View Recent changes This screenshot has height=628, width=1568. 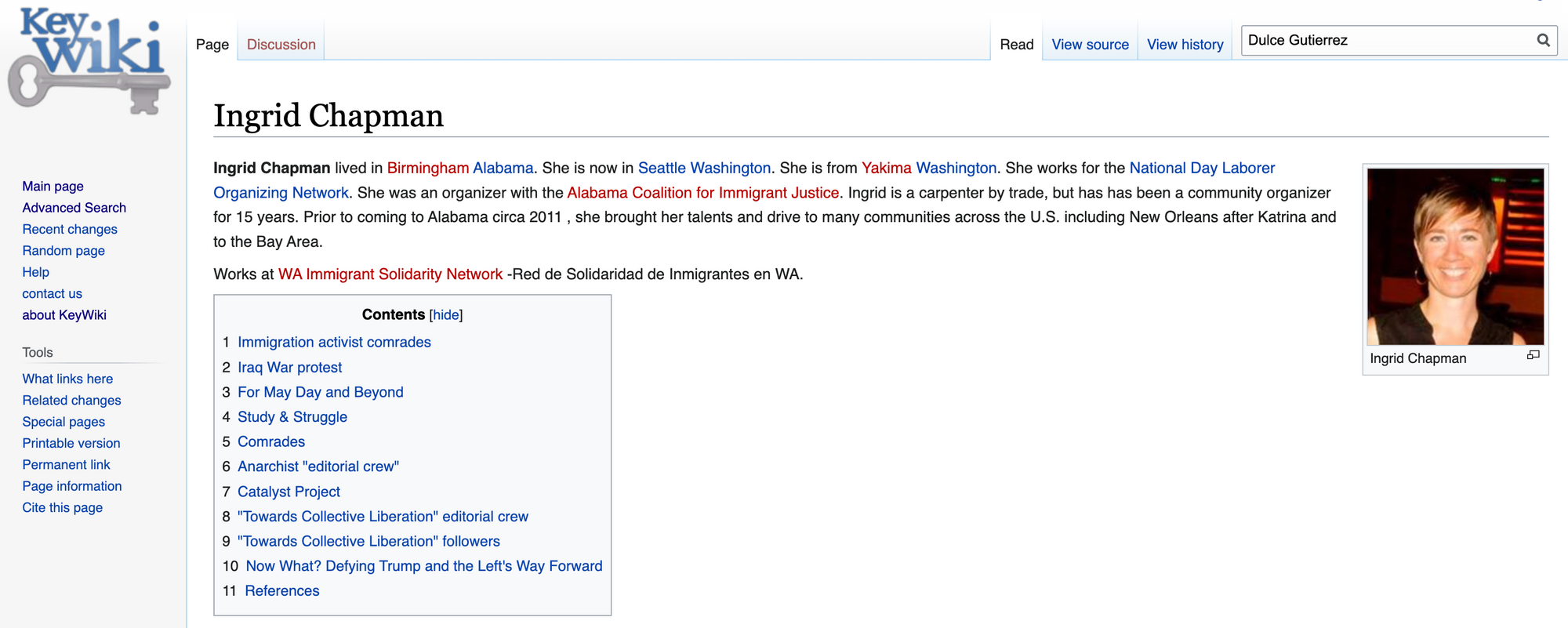70,229
